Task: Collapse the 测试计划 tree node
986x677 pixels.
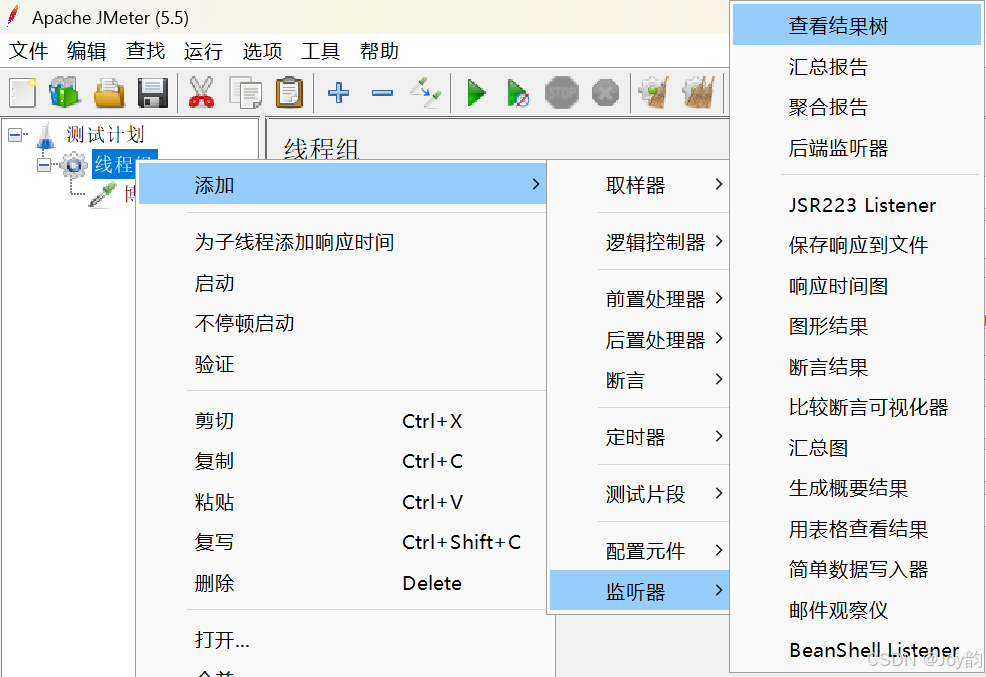Action: [x=15, y=135]
